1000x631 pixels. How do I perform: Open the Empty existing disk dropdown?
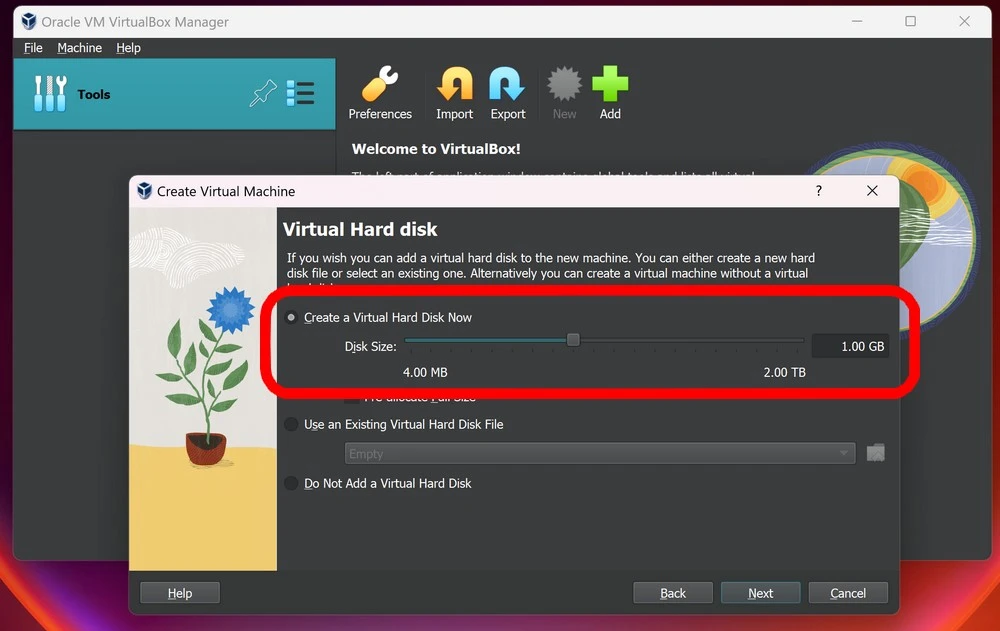point(599,454)
